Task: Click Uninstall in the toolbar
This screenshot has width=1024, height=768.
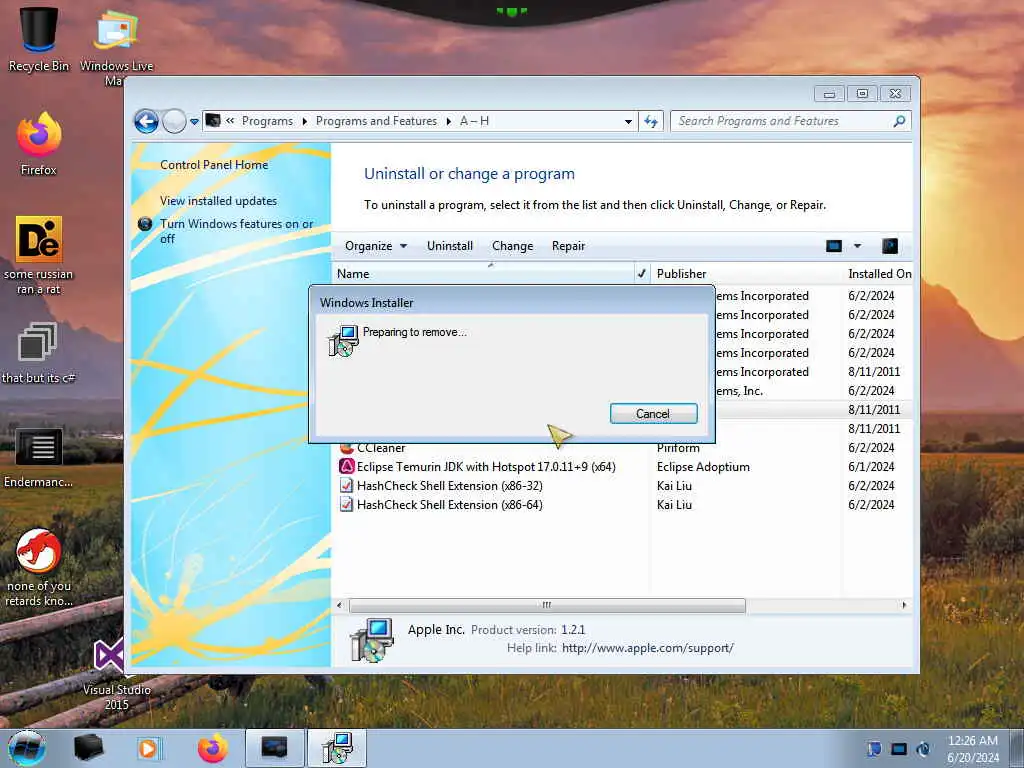Action: [x=450, y=246]
